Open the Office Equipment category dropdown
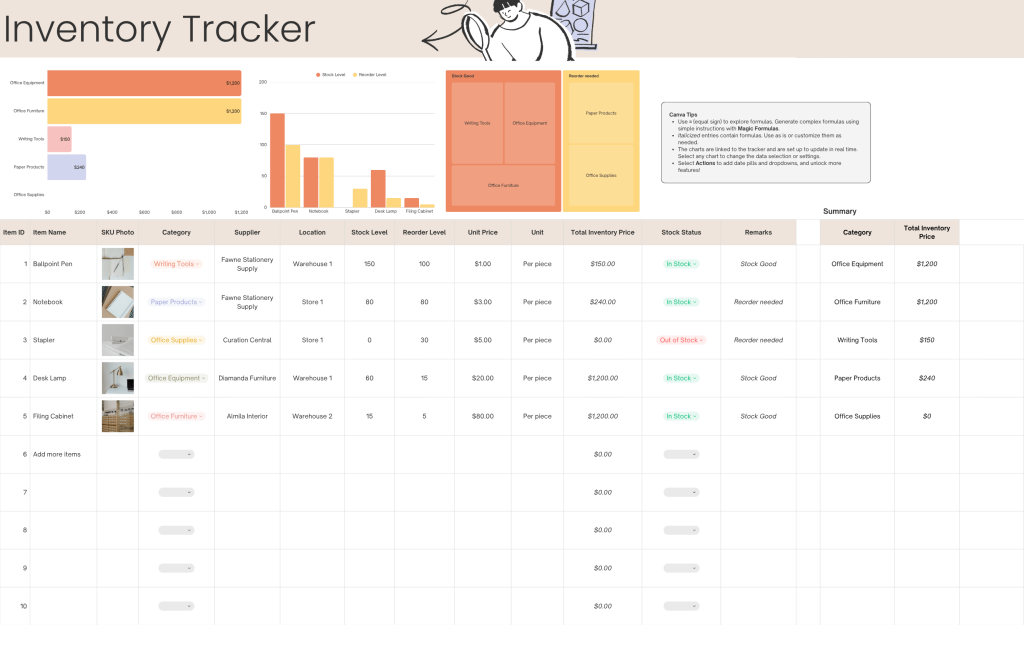Screen dimensions: 1024x663 pyautogui.click(x=176, y=378)
